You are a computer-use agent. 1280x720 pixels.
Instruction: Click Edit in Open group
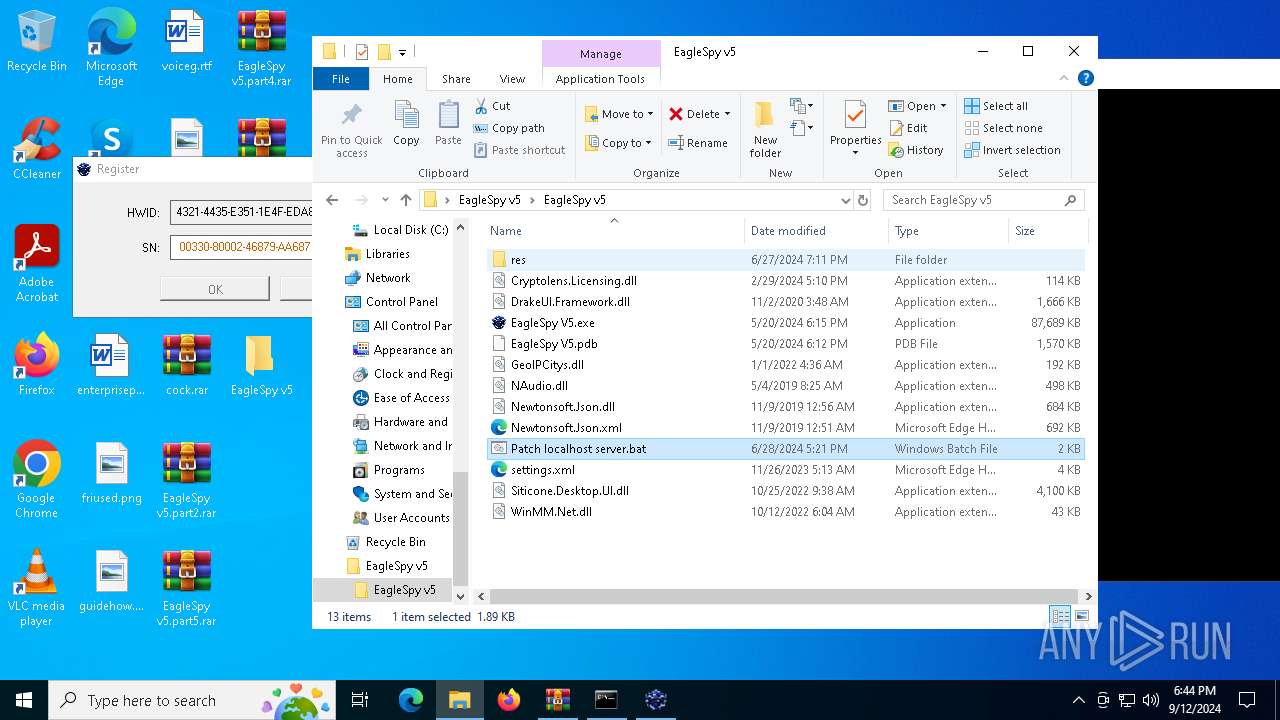click(908, 128)
